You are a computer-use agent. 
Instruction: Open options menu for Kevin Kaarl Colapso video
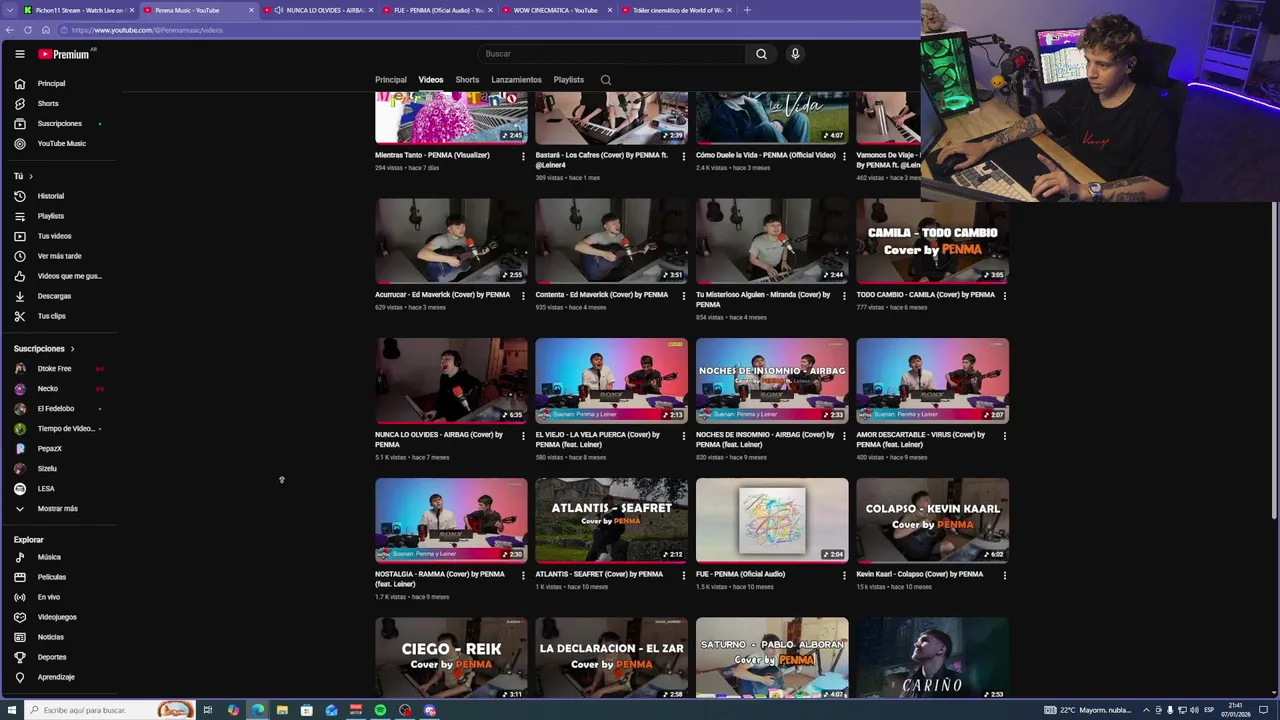1004,575
